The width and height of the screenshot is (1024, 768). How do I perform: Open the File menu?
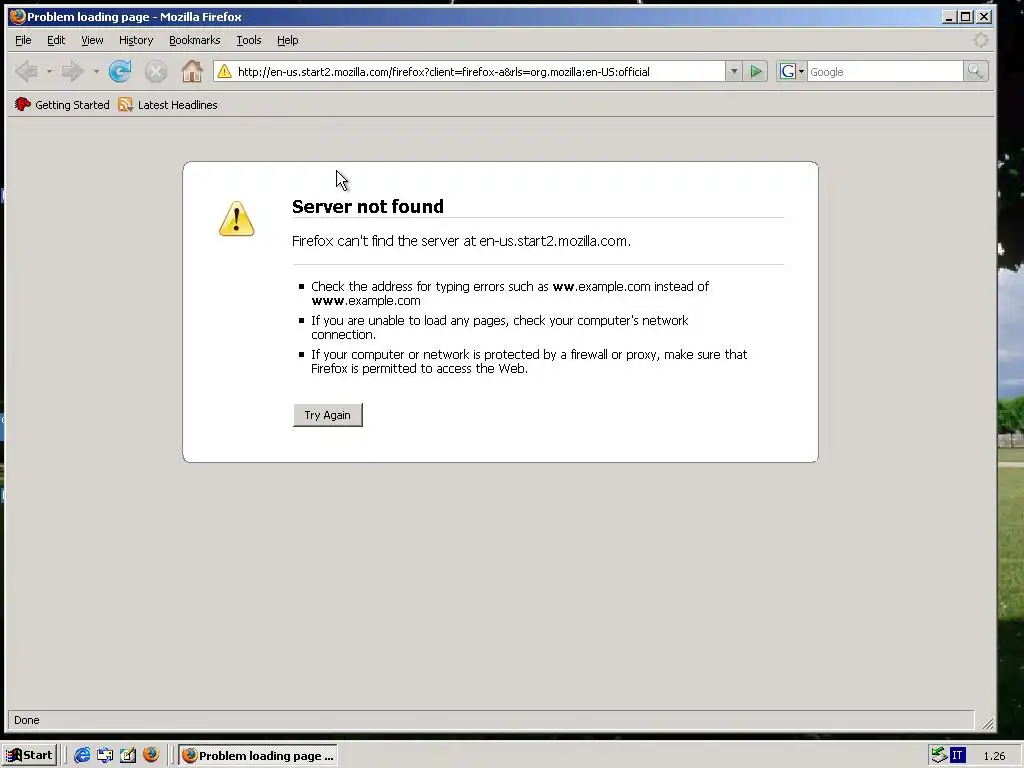tap(23, 40)
